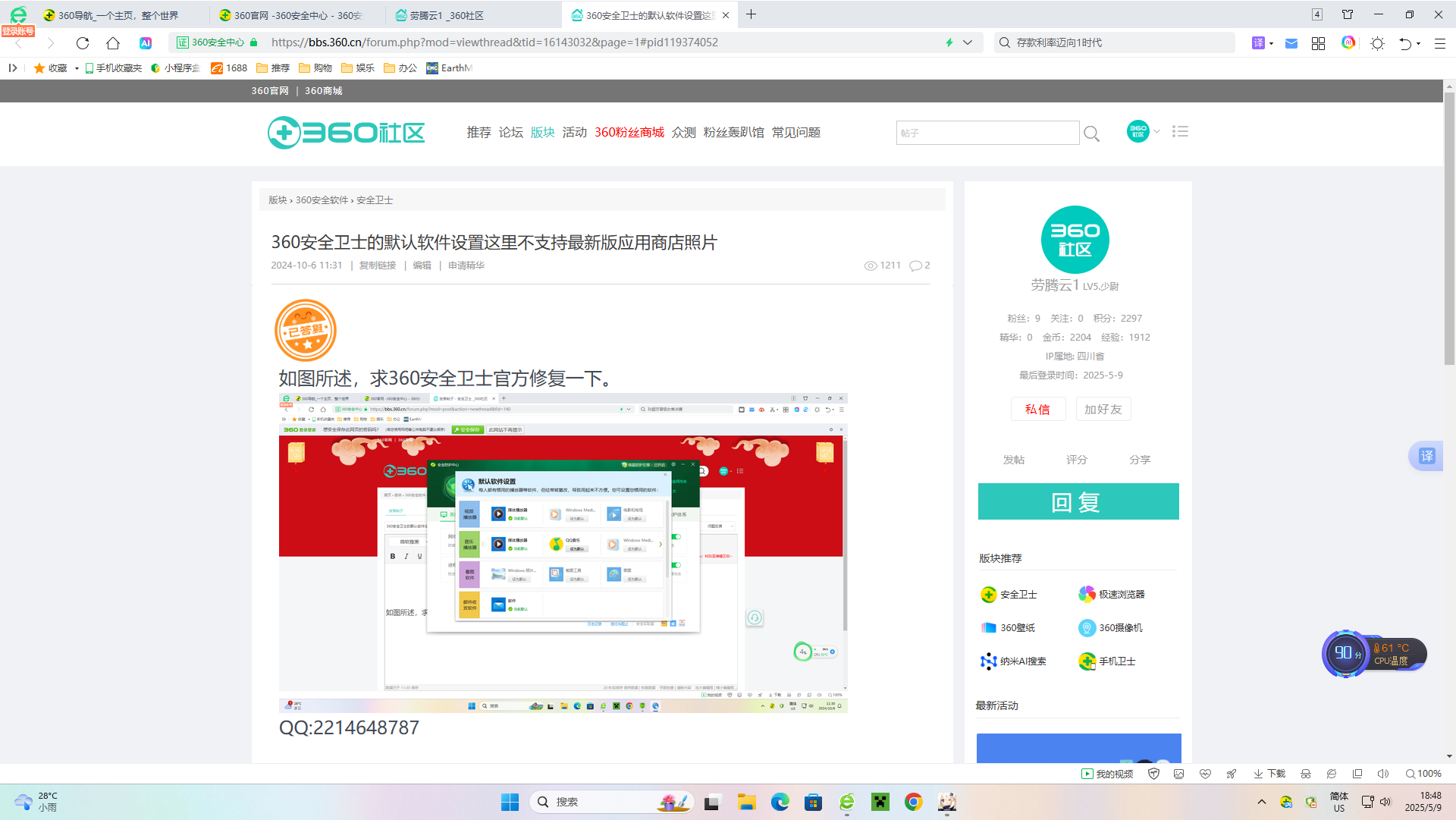Viewport: 1456px width, 820px height.
Task: Open the 活动 nav item
Action: coord(575,133)
